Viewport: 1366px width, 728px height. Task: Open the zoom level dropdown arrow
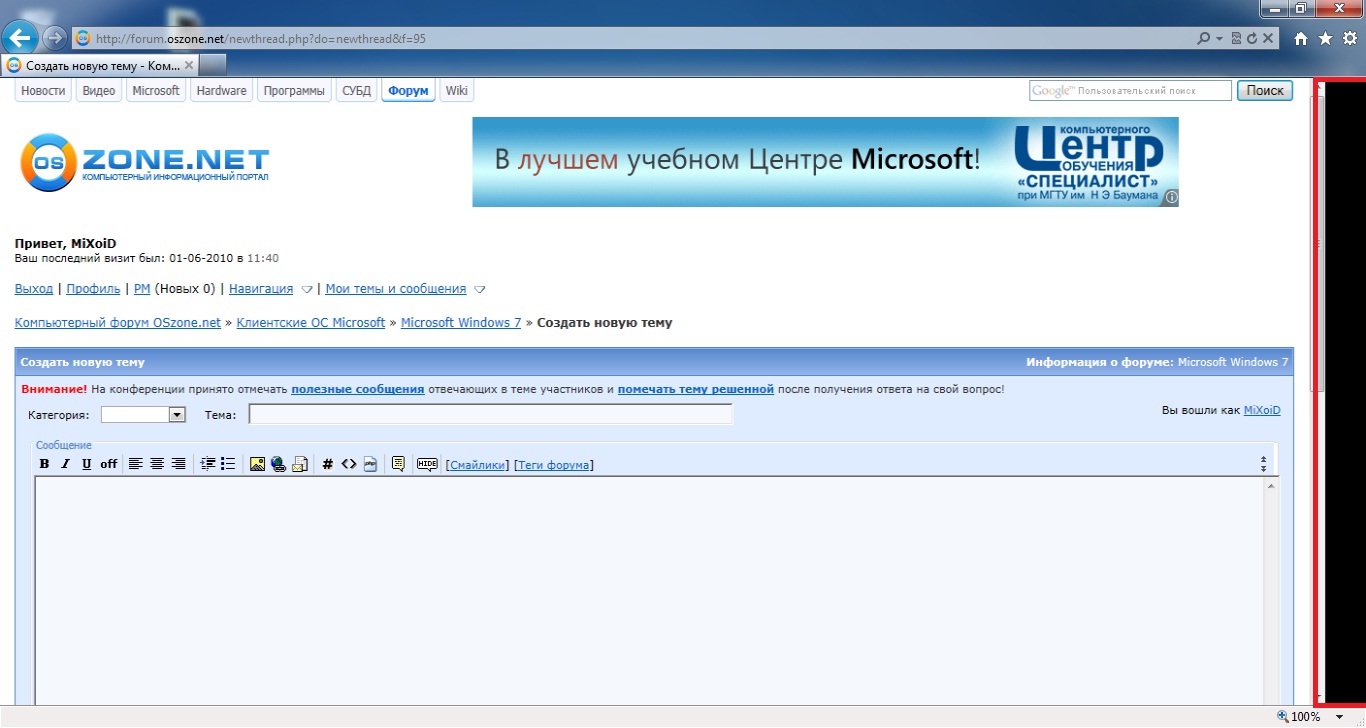pos(1339,717)
